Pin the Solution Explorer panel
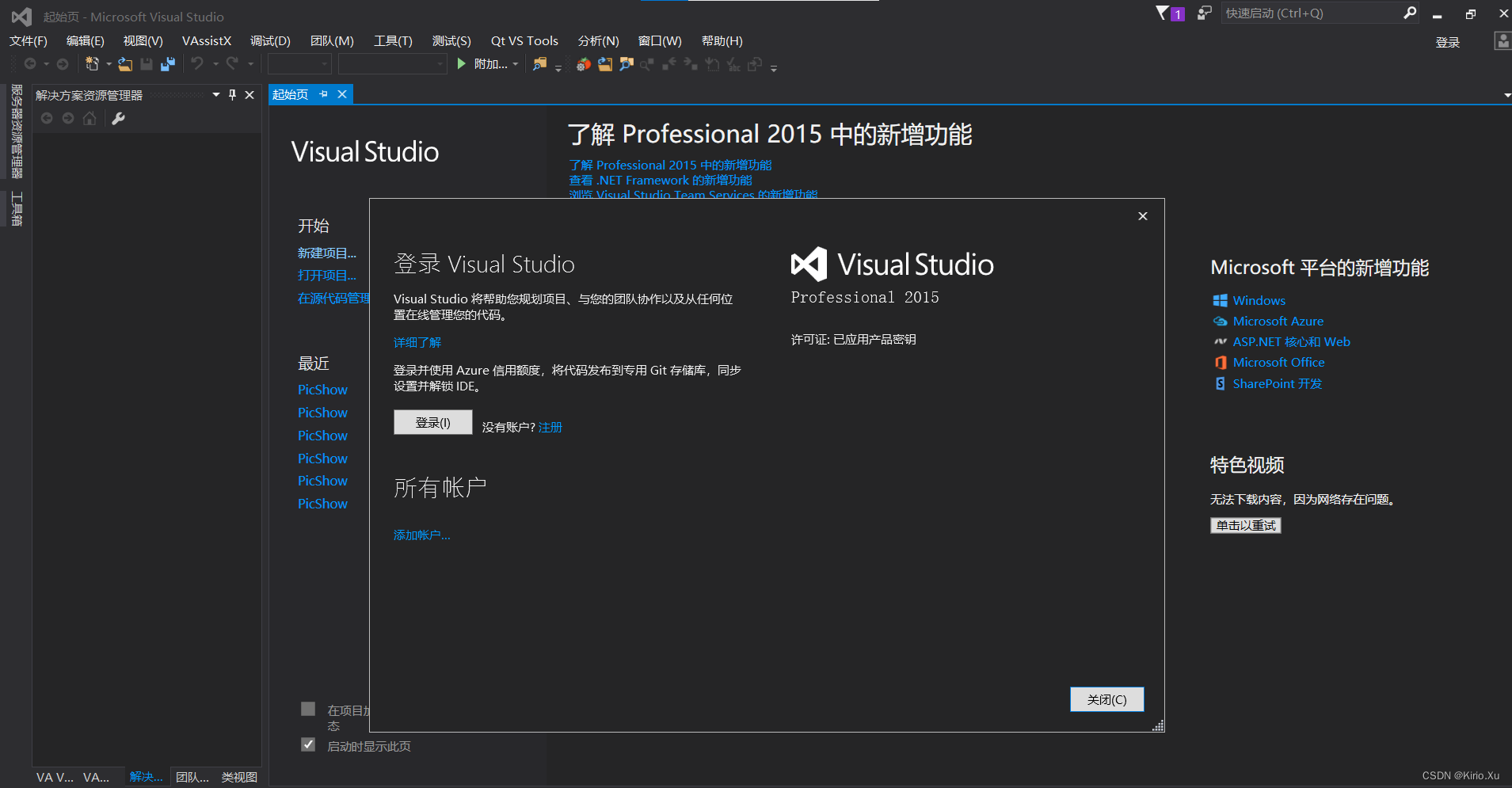This screenshot has width=1512, height=788. (x=232, y=94)
